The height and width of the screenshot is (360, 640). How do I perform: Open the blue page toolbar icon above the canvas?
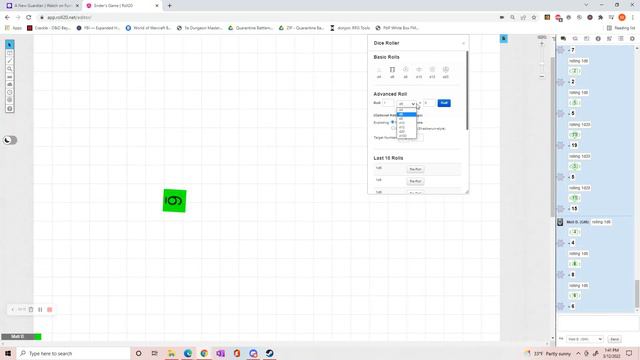504,38
